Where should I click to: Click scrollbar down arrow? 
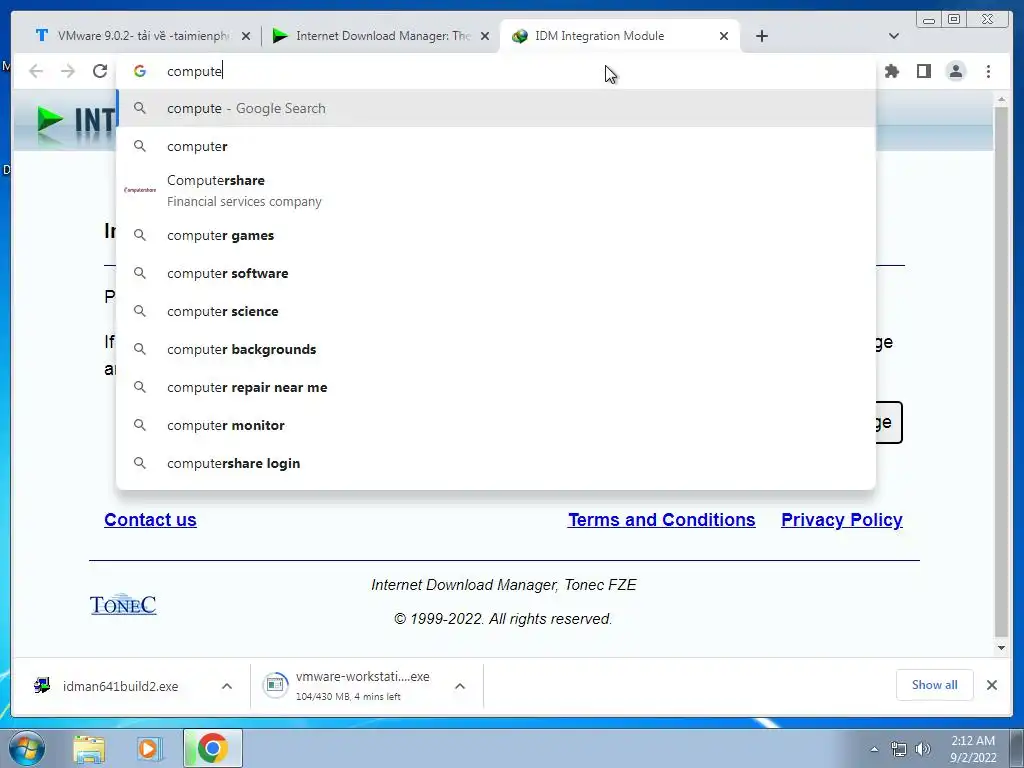(x=1001, y=648)
